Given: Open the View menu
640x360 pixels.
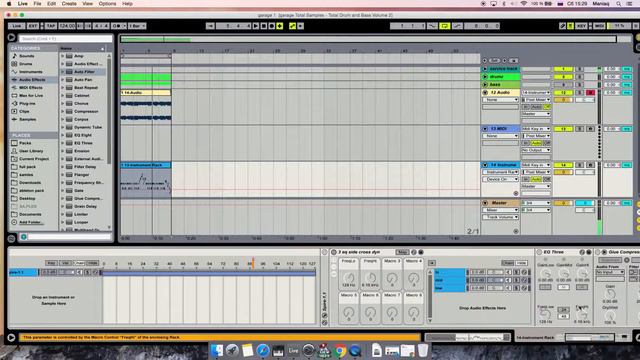Looking at the screenshot, I should [87, 4].
